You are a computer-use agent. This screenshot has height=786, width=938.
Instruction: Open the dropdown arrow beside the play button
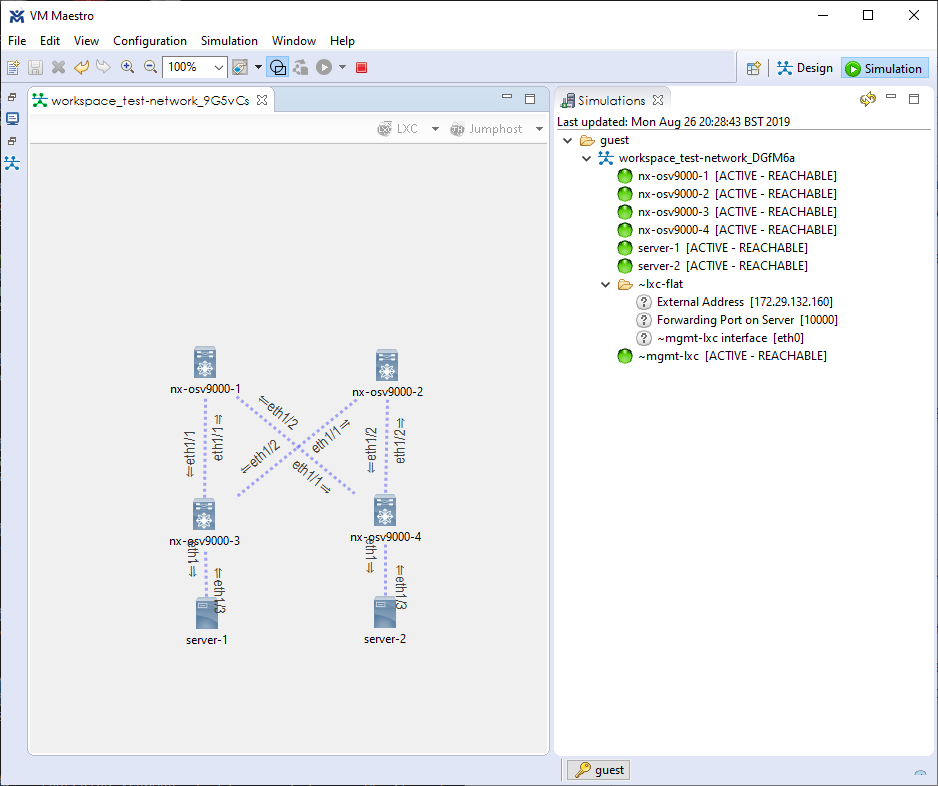pos(343,68)
